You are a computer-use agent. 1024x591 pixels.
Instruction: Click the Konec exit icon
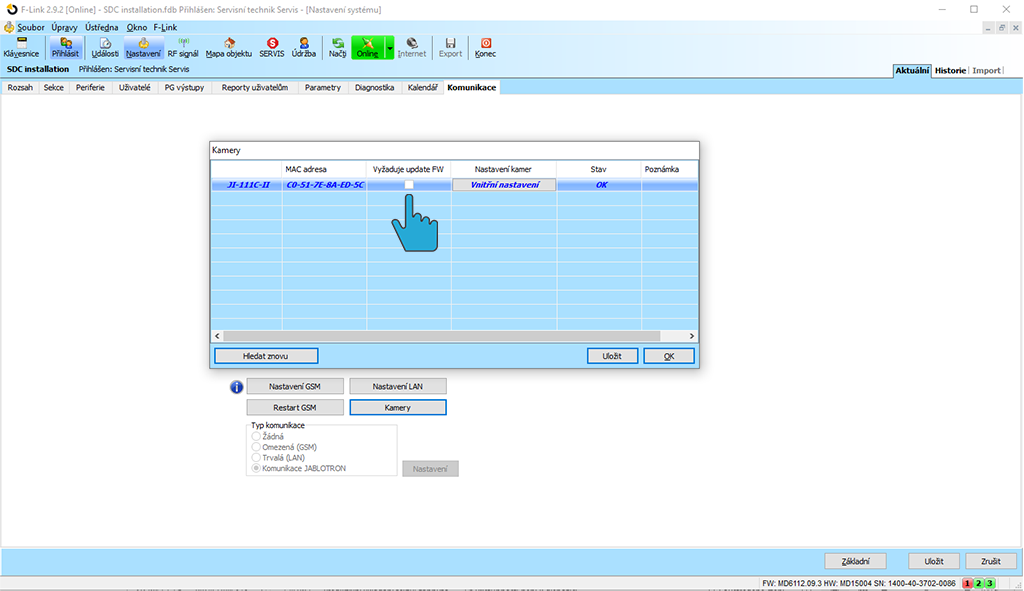coord(485,48)
